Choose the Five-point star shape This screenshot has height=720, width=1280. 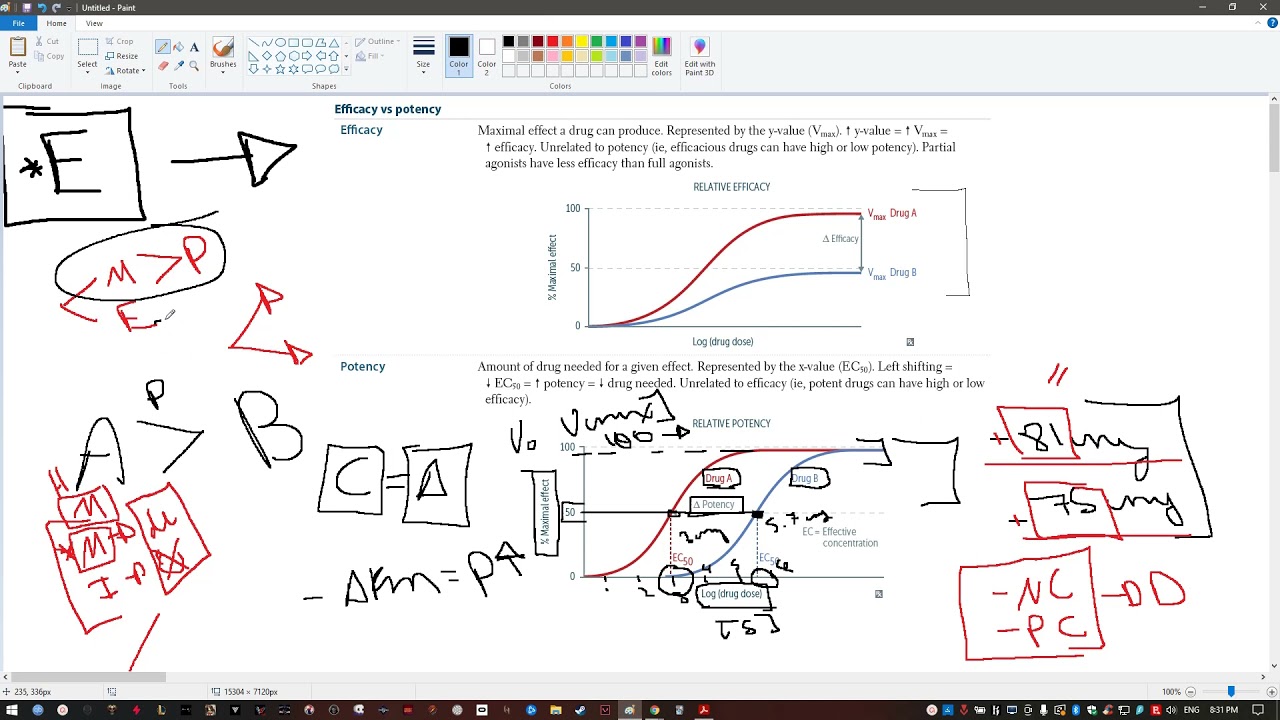(x=280, y=69)
